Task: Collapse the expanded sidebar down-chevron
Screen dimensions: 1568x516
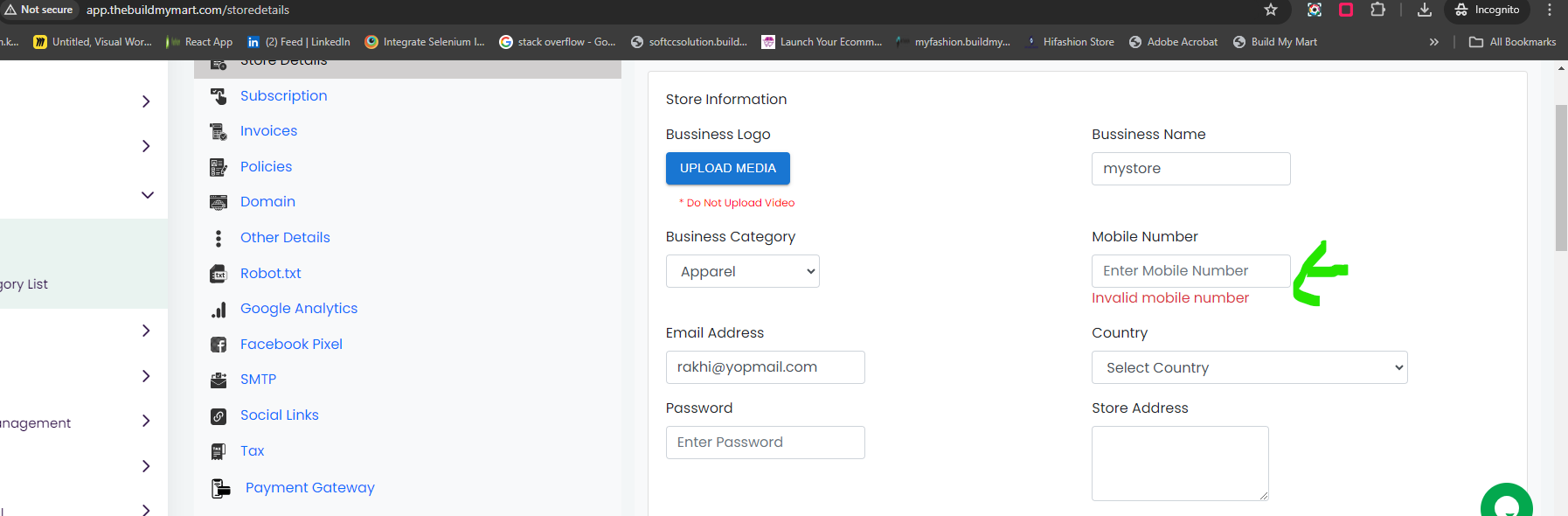Action: [x=148, y=195]
